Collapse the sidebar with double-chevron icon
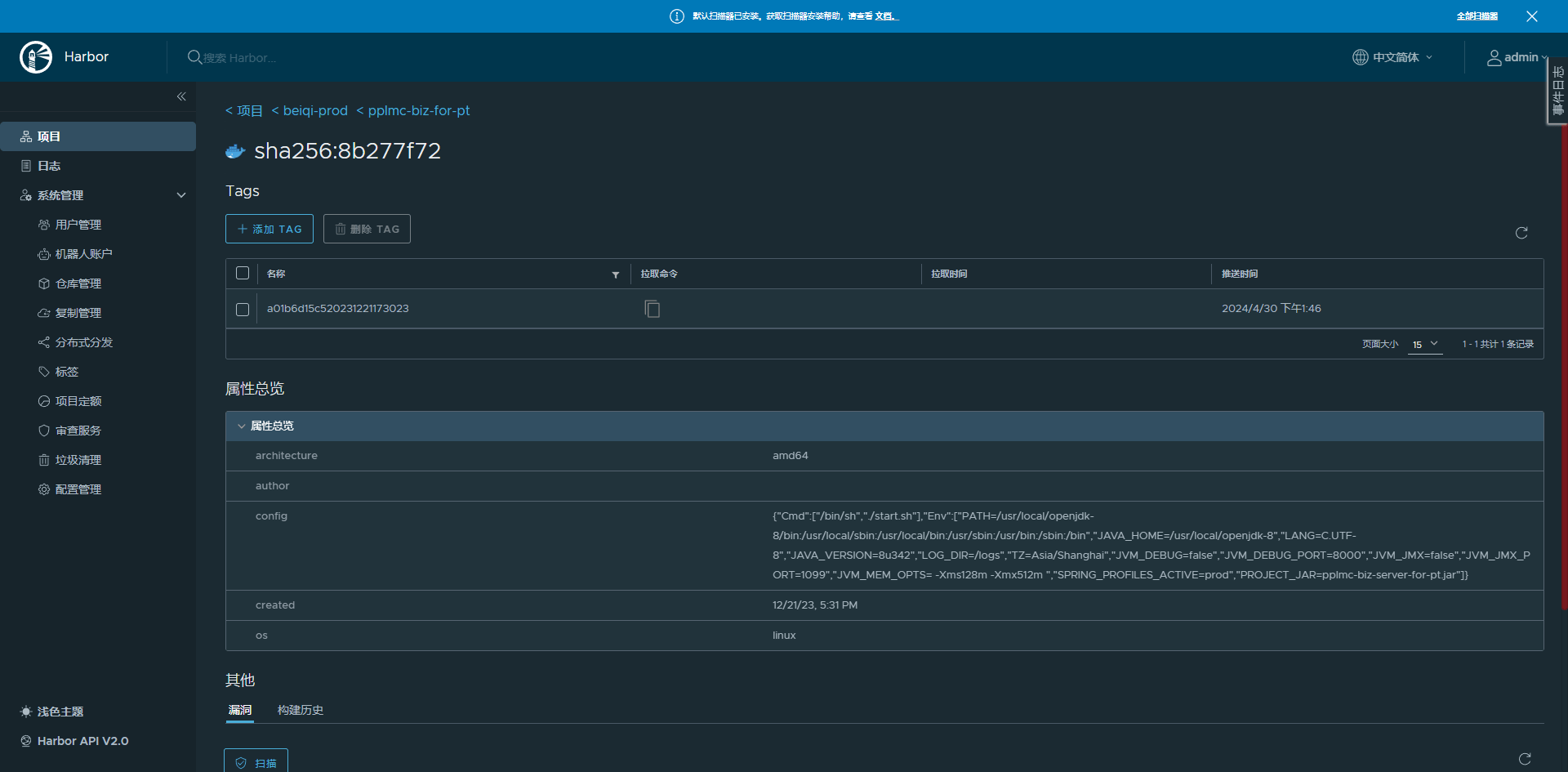 181,96
